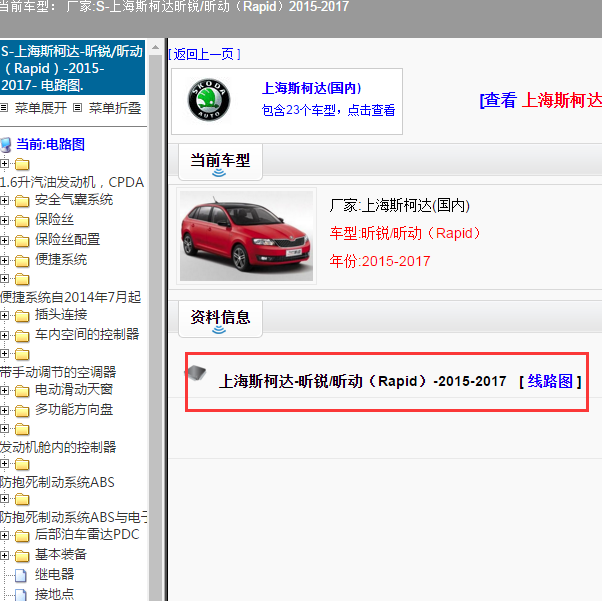
Task: Open folder icon for 后部泊车雷达PDC
Action: (x=22, y=535)
